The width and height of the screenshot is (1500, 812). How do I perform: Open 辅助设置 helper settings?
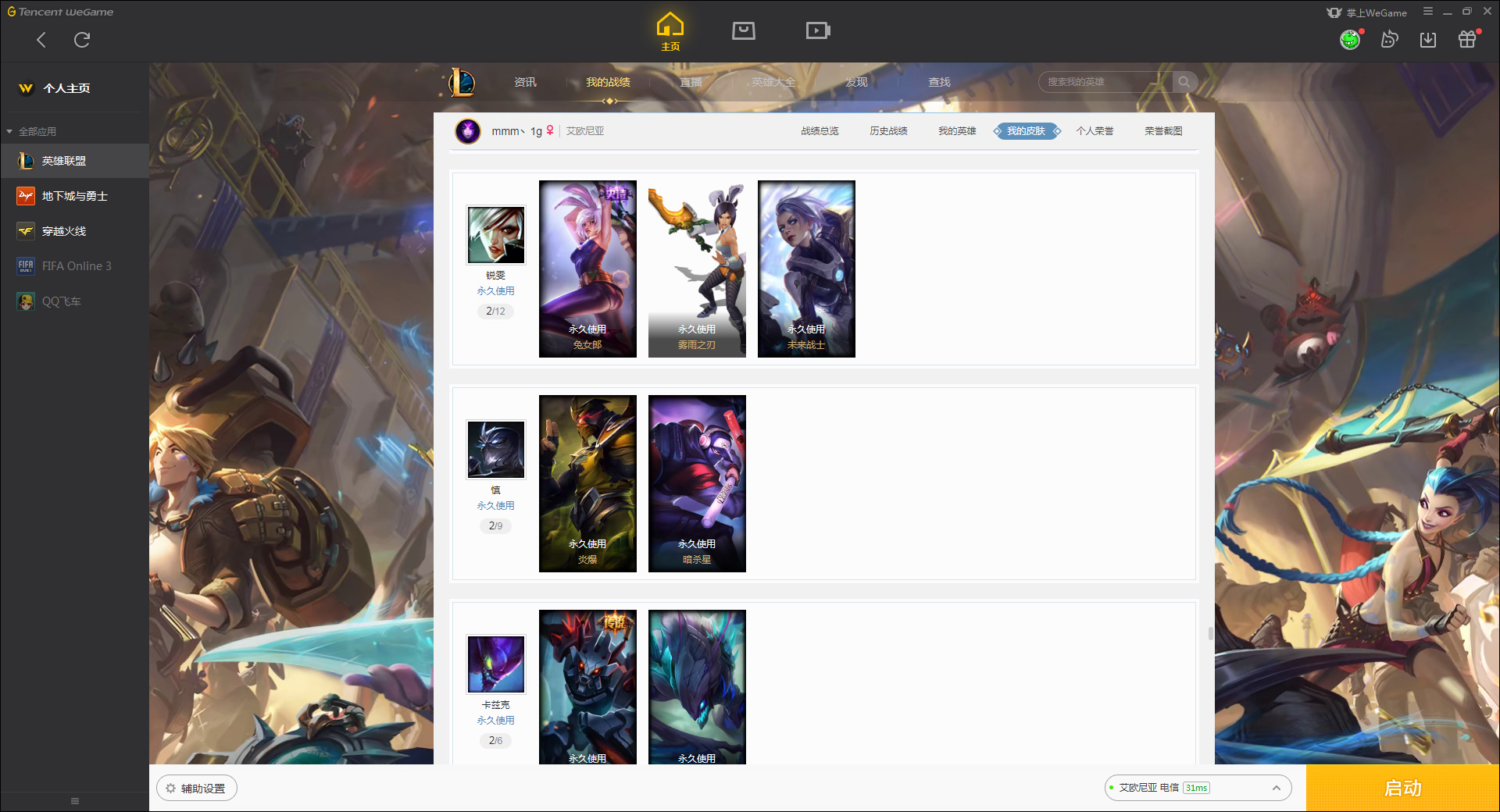click(197, 789)
